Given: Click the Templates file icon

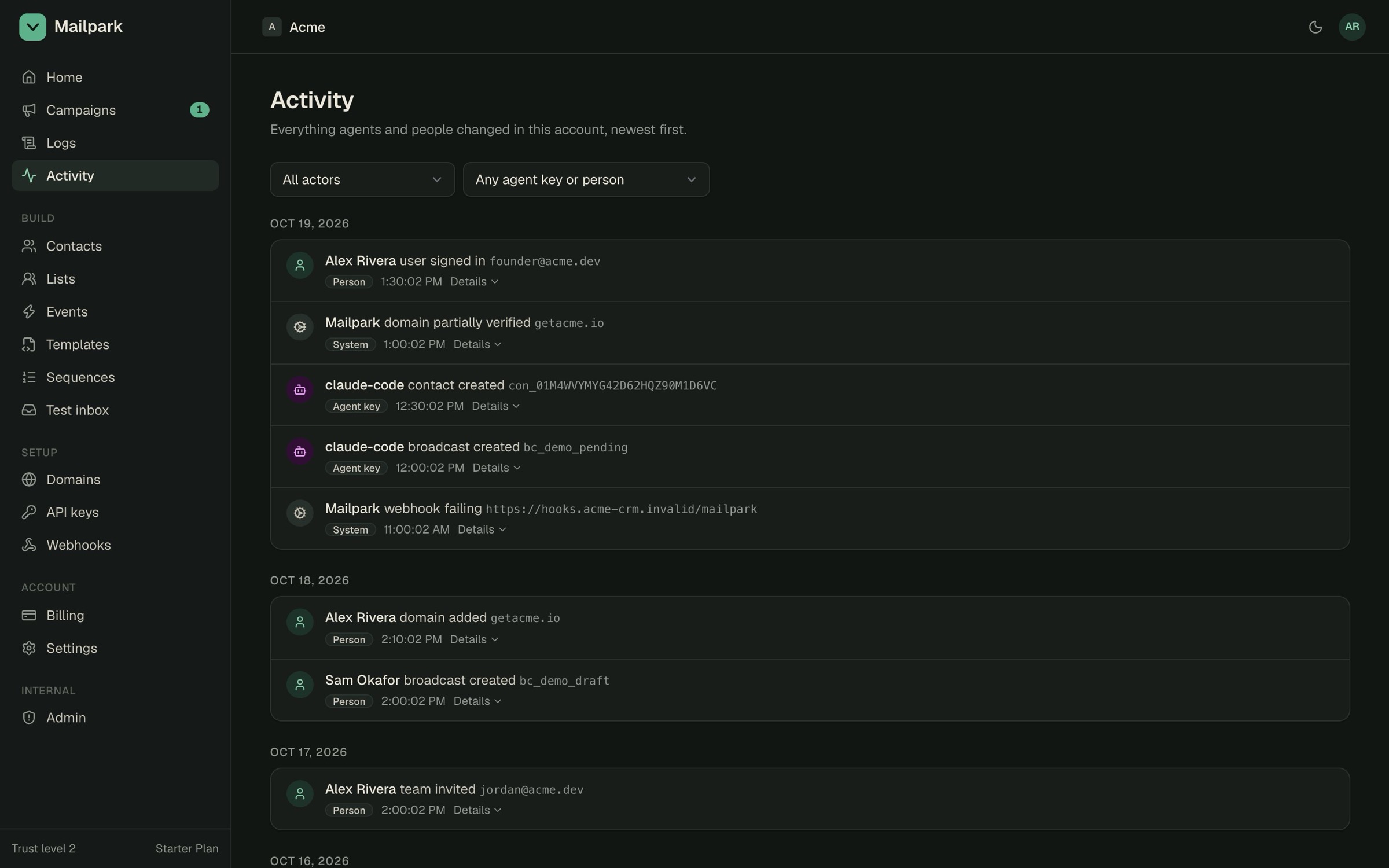Looking at the screenshot, I should [x=29, y=344].
